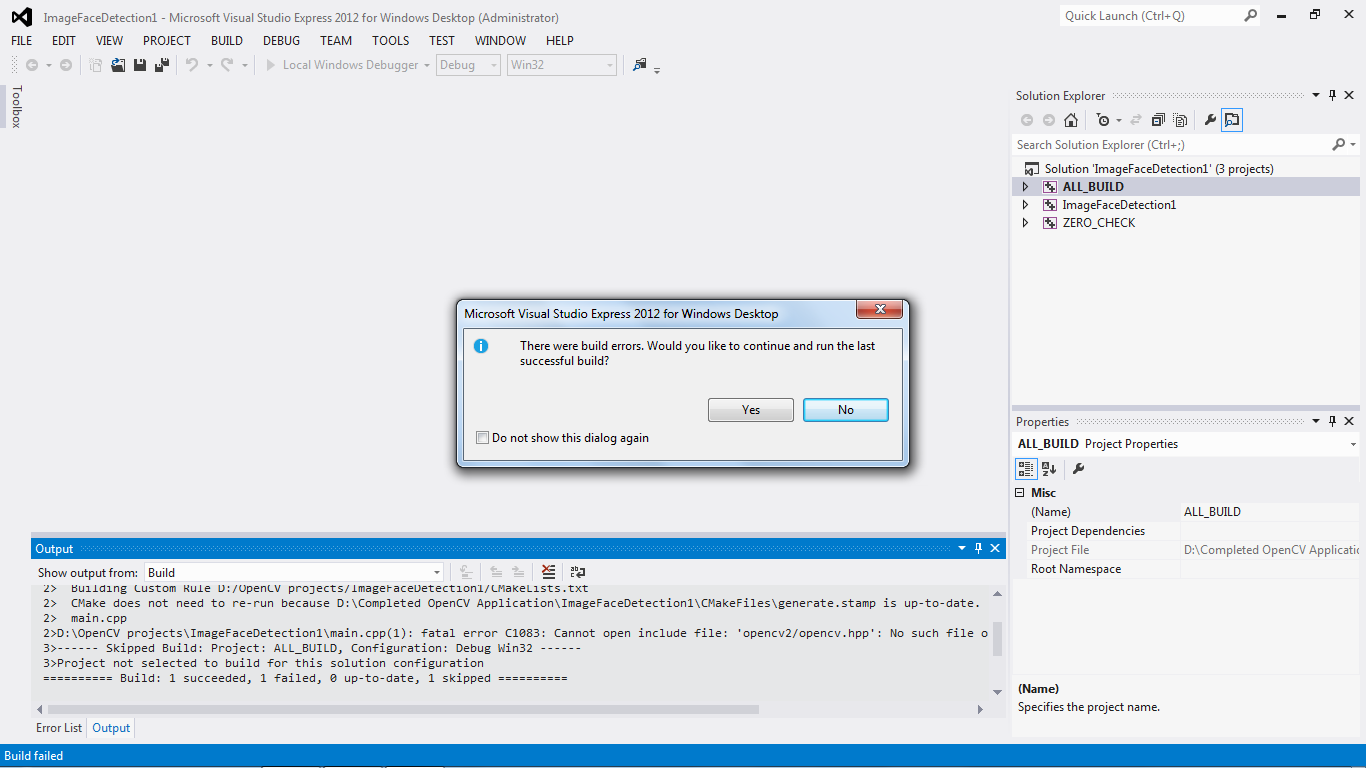Viewport: 1366px width, 768px height.
Task: Open the VIEW menu
Action: click(109, 41)
